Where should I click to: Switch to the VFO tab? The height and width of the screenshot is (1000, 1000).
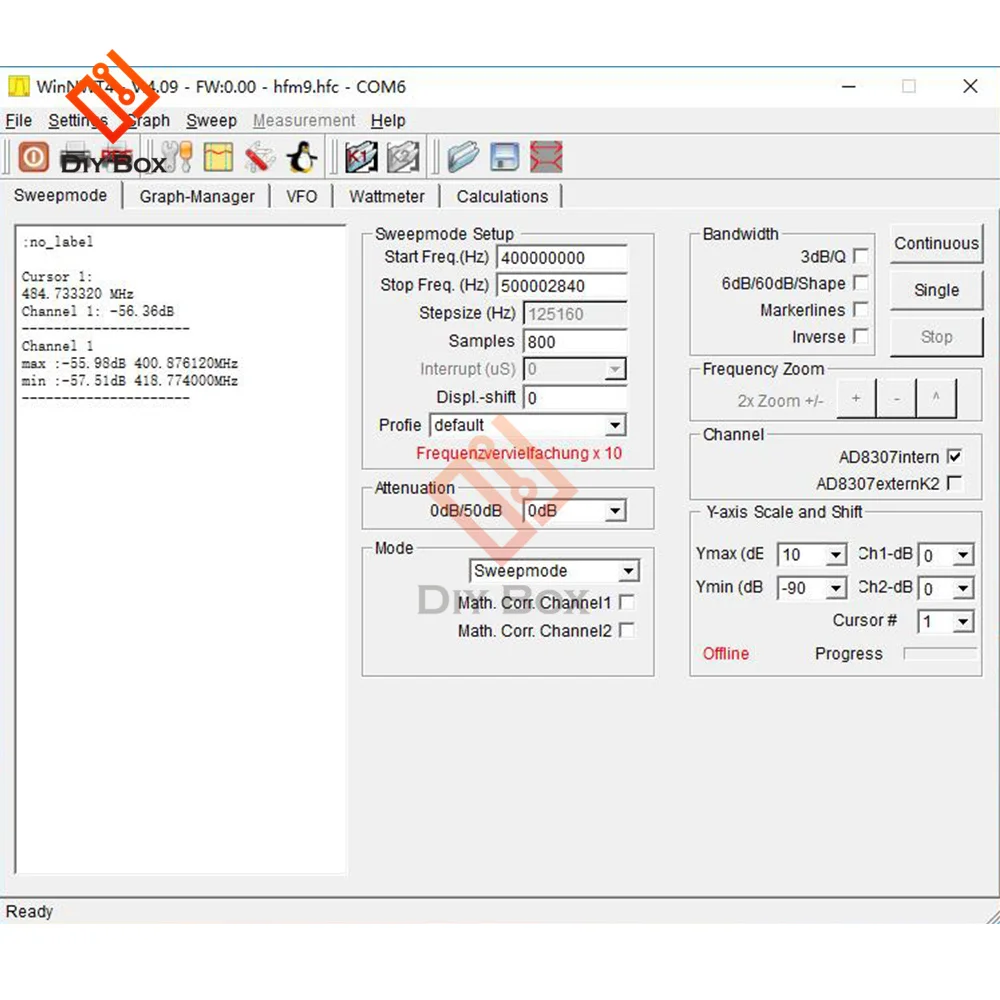[x=302, y=196]
